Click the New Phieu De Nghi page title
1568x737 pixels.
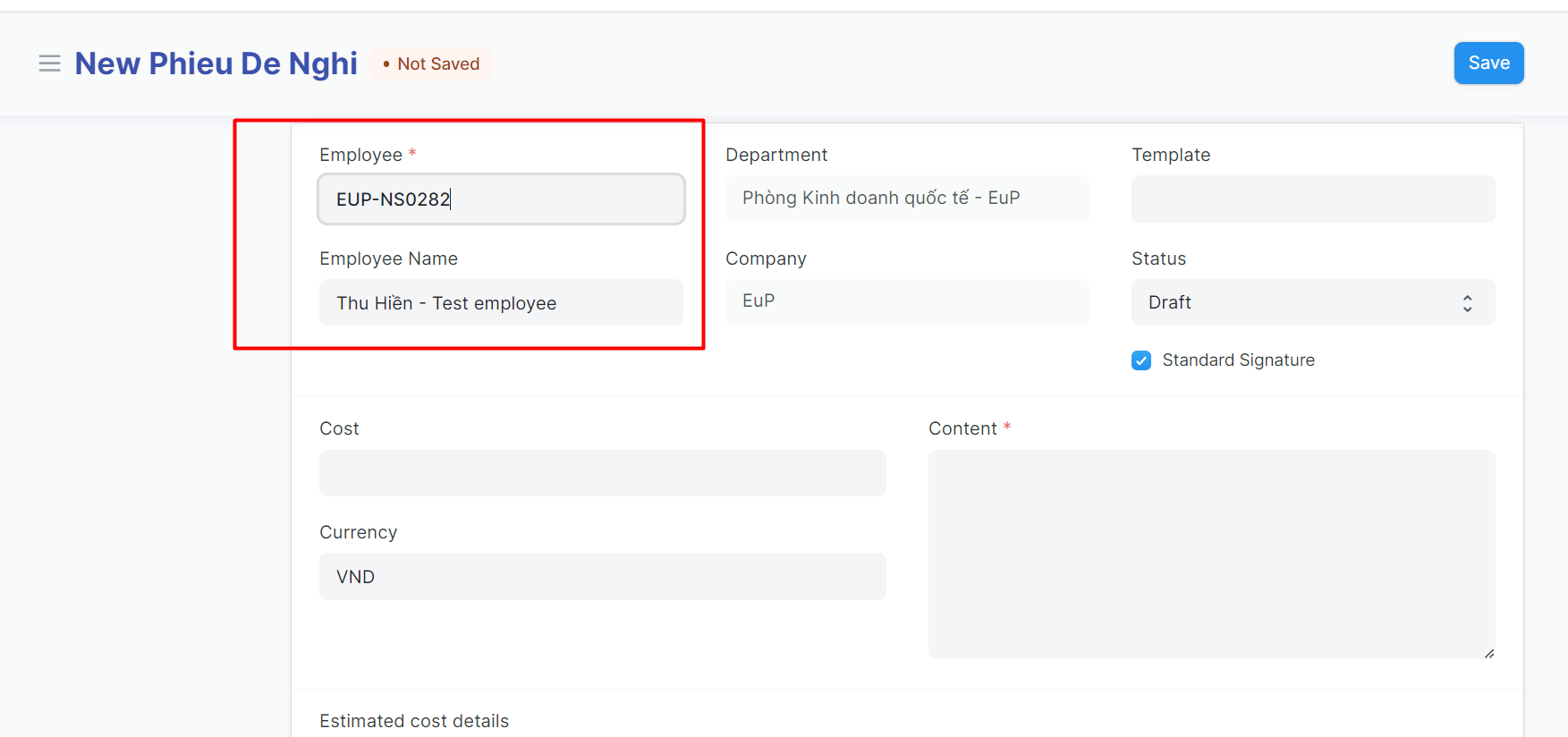(216, 64)
